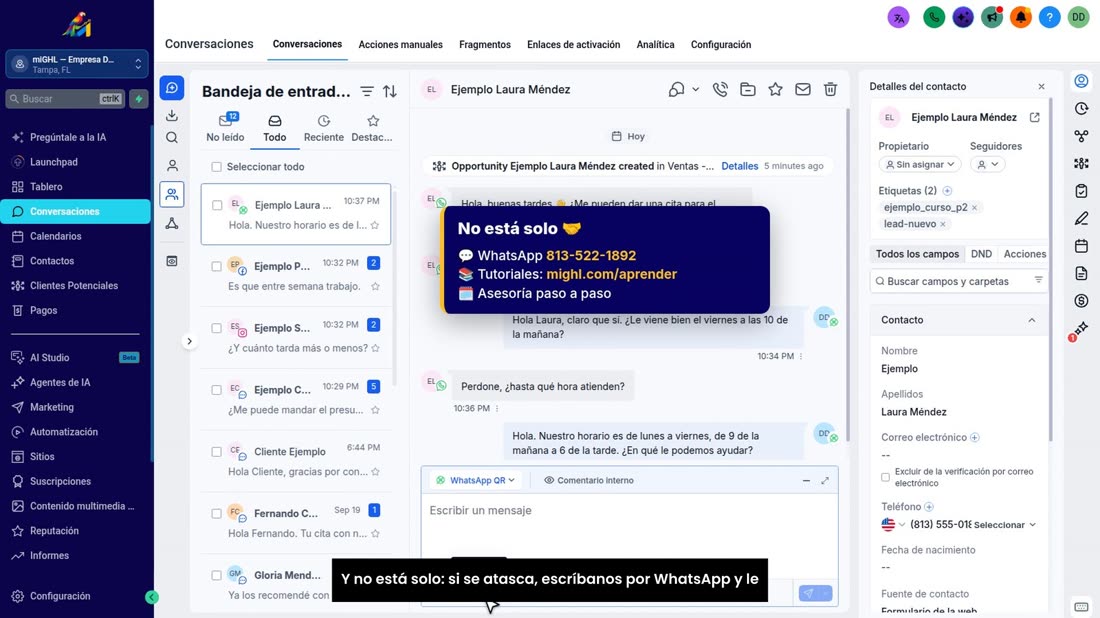Open contact in new window icon
The image size is (1100, 618).
1035,117
